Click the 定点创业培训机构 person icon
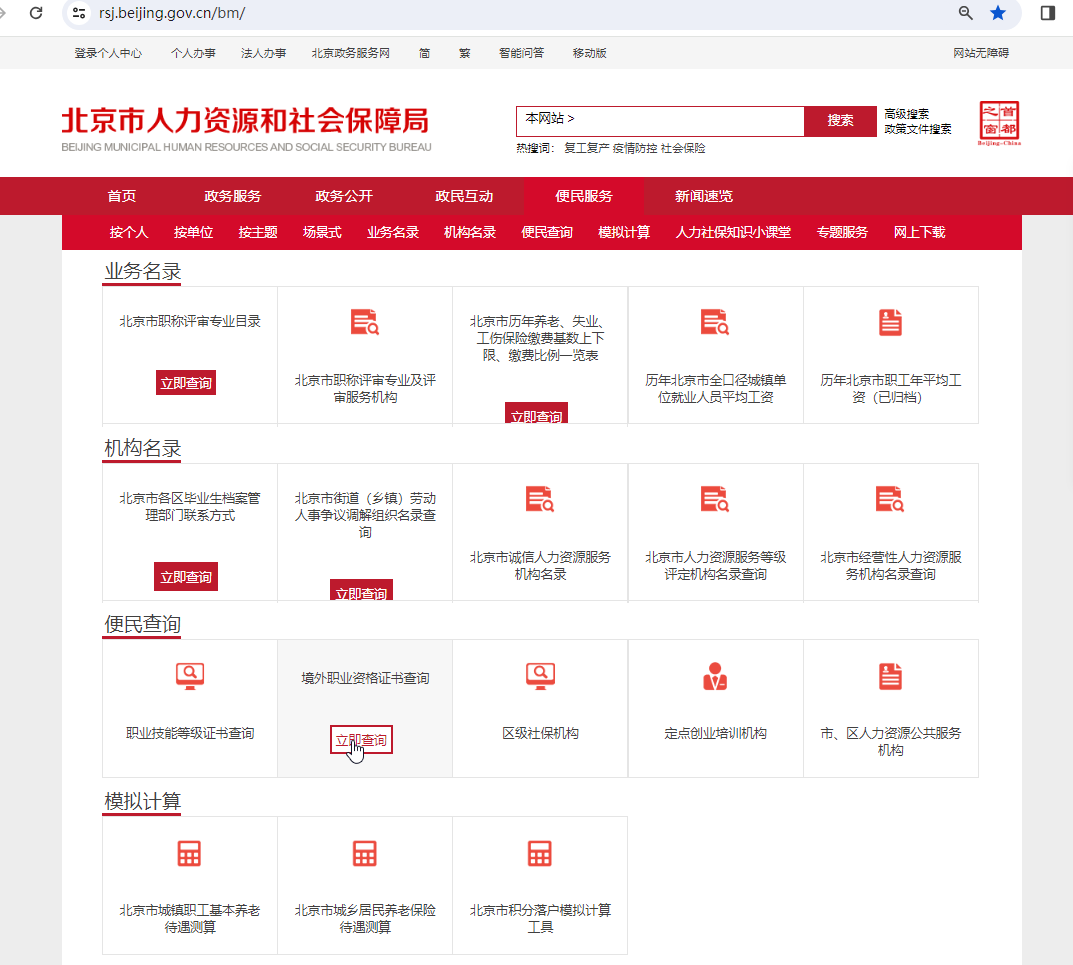The height and width of the screenshot is (965, 1073). tap(715, 676)
